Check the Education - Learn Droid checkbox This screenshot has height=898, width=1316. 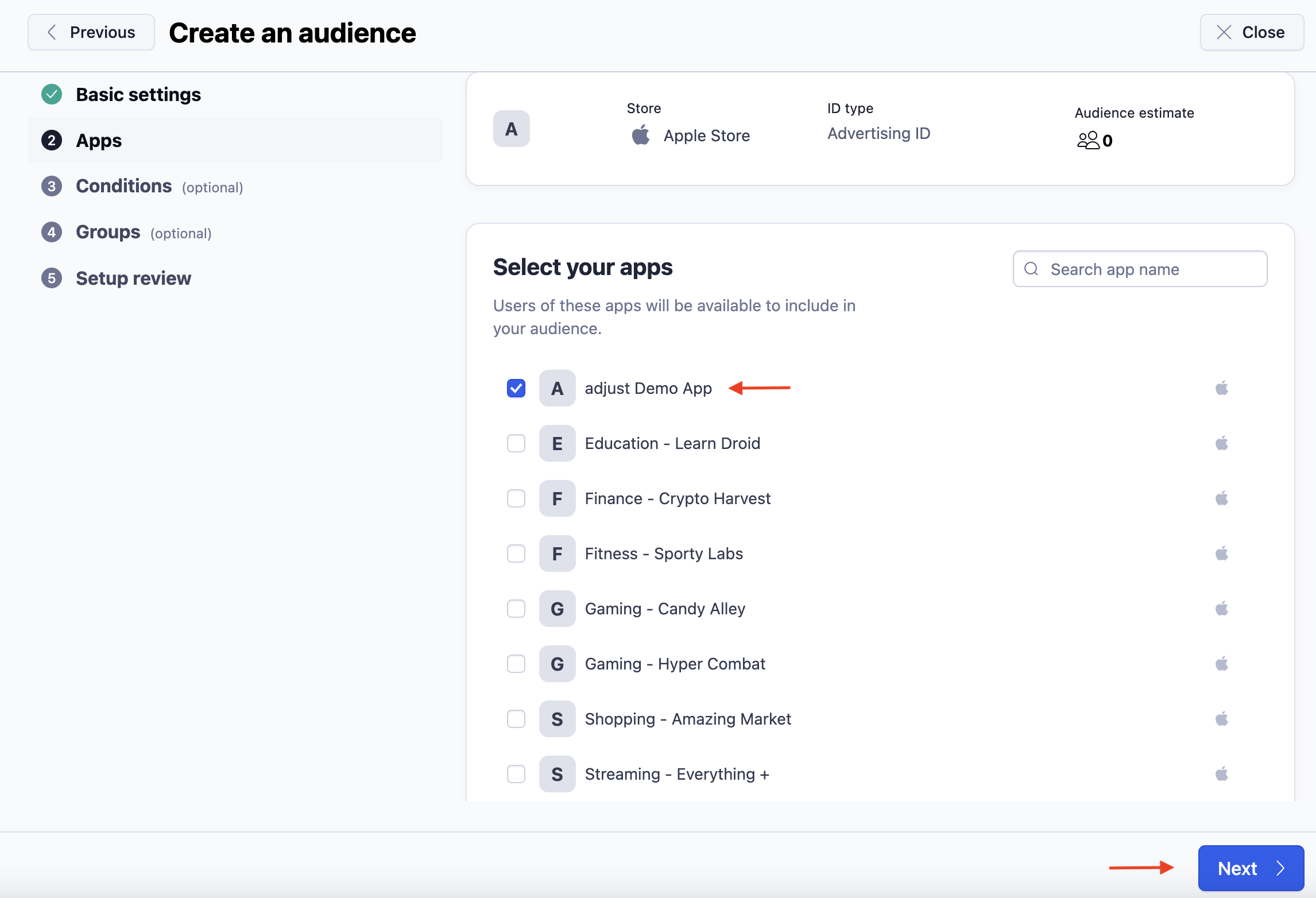point(516,443)
